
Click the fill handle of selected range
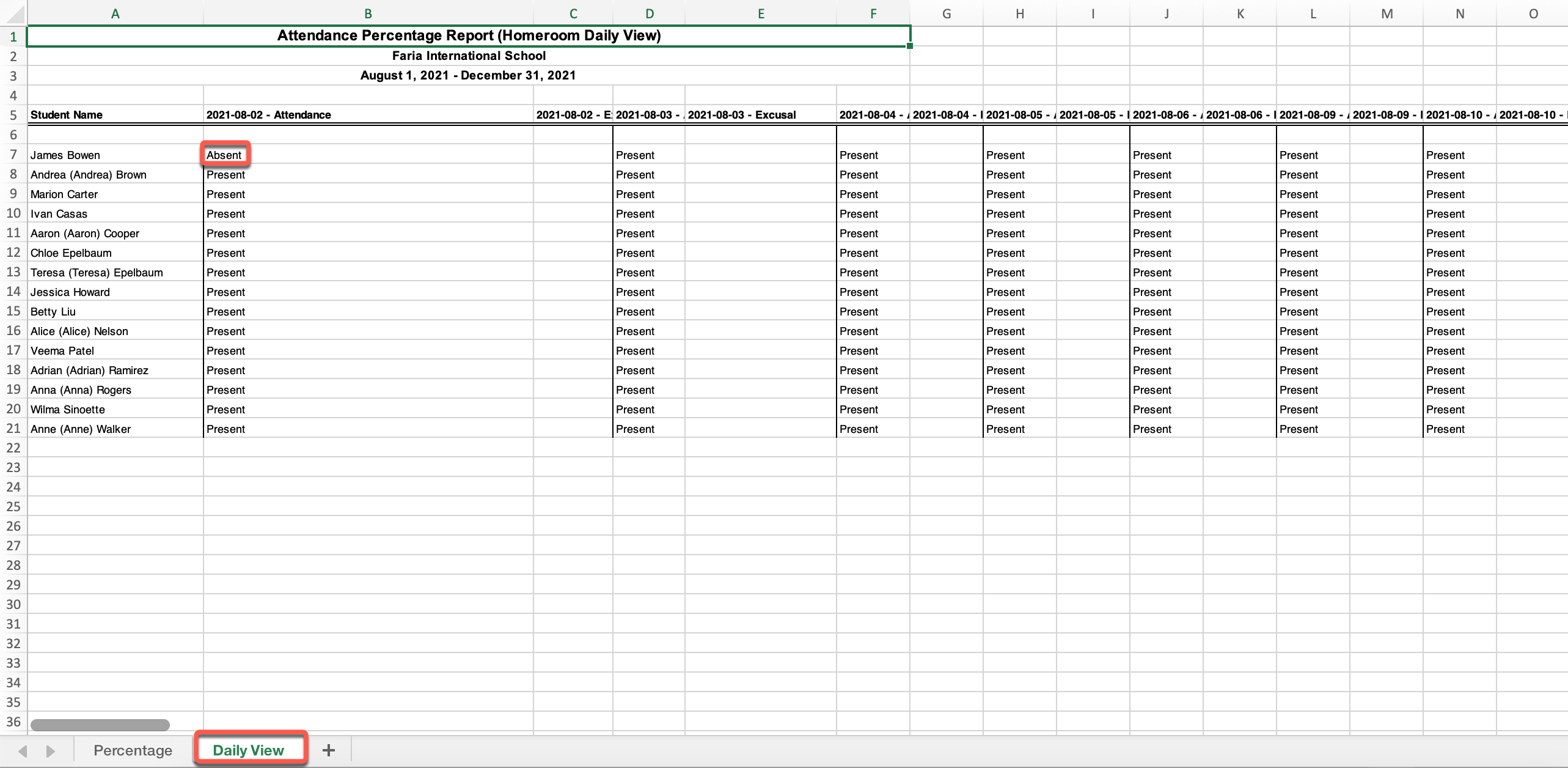[x=910, y=46]
